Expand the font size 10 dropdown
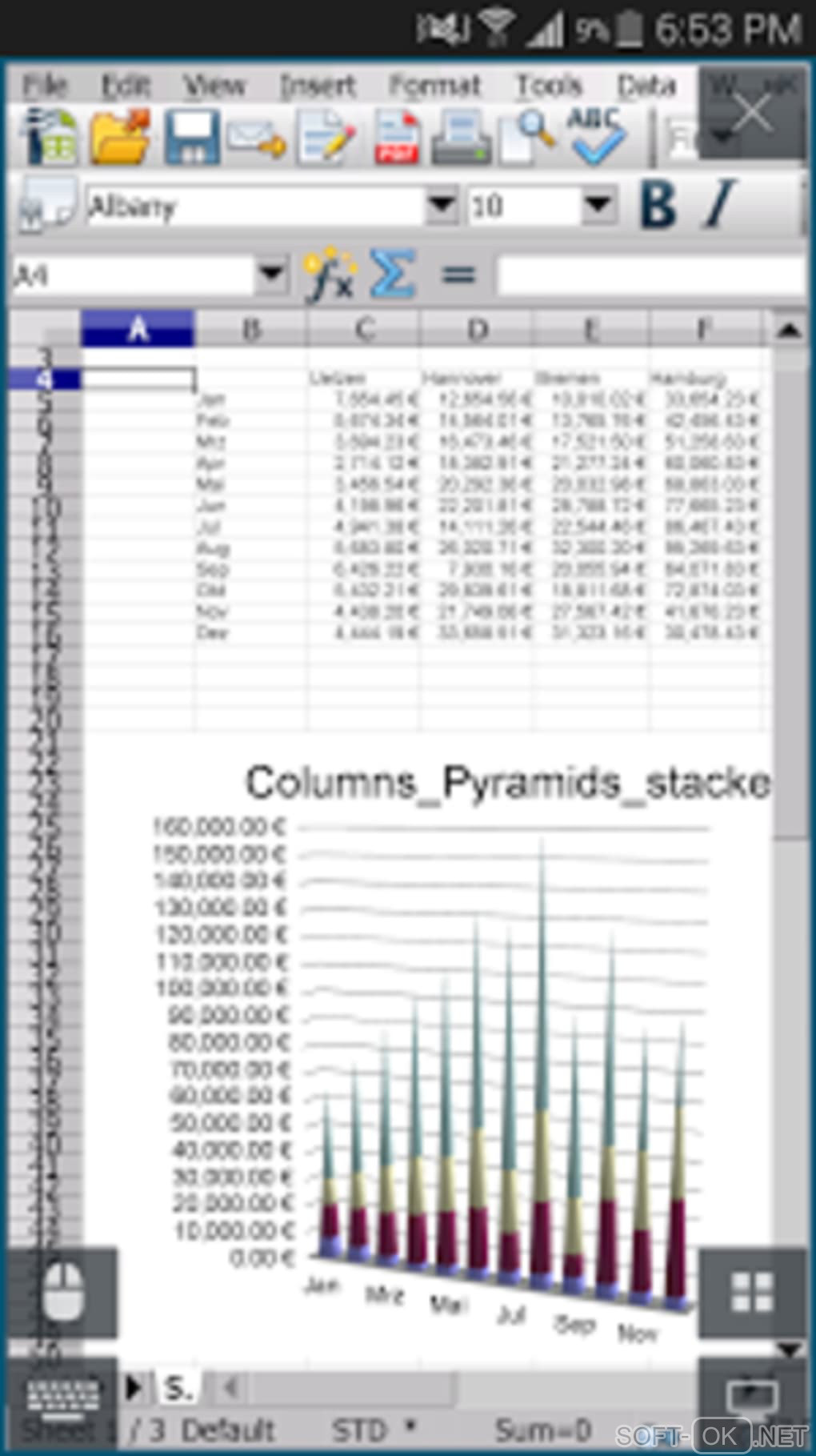816x1456 pixels. [598, 206]
